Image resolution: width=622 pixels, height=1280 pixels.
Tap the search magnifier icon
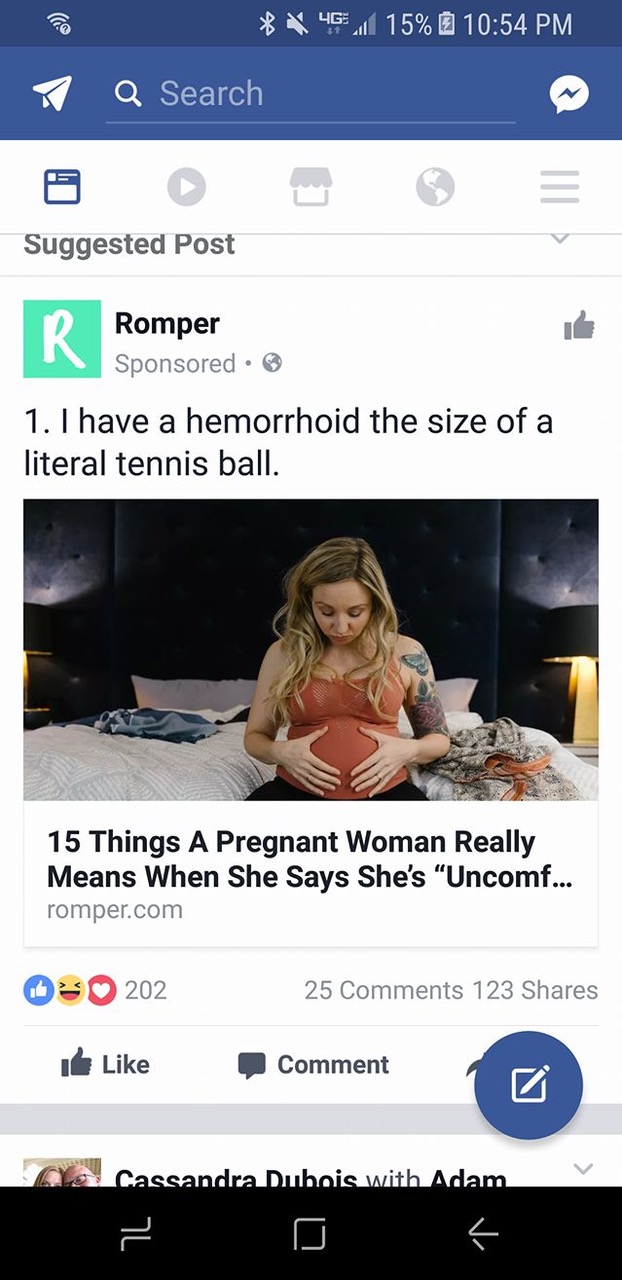point(128,94)
